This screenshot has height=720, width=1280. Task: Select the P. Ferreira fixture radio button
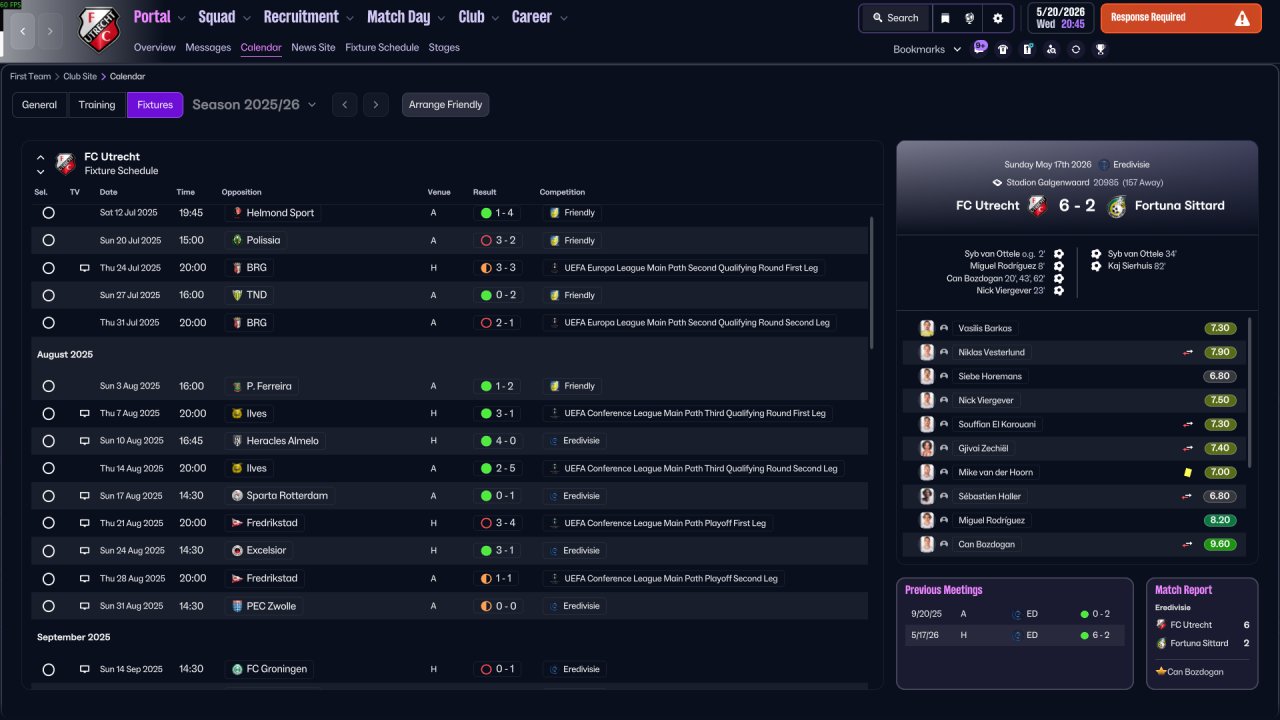pyautogui.click(x=48, y=386)
